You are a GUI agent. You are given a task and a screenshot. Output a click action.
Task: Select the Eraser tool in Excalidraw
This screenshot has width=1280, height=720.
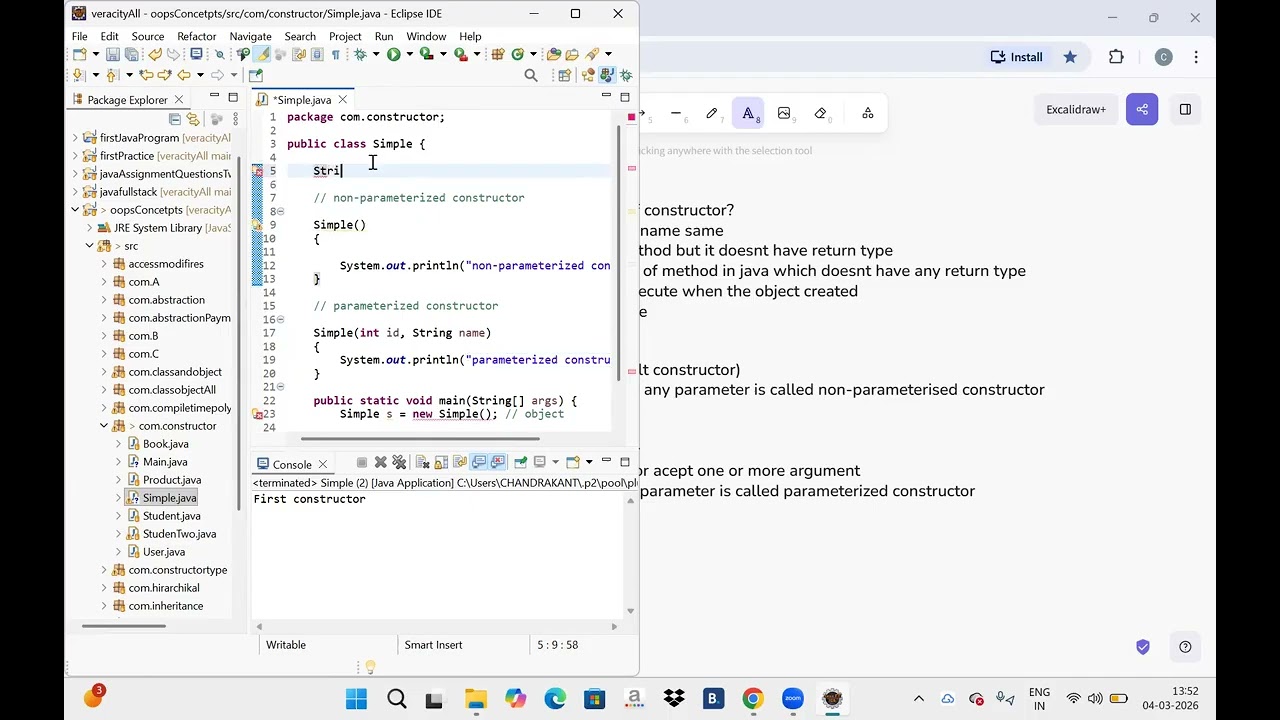[821, 114]
